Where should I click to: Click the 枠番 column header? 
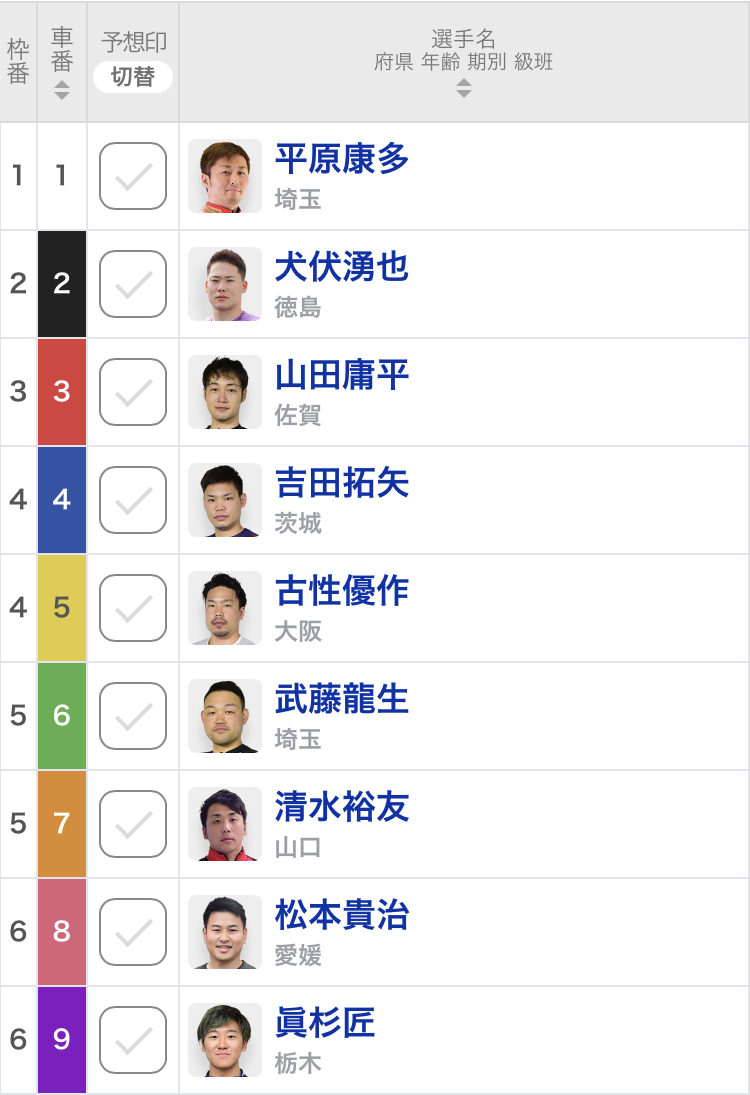pyautogui.click(x=18, y=62)
